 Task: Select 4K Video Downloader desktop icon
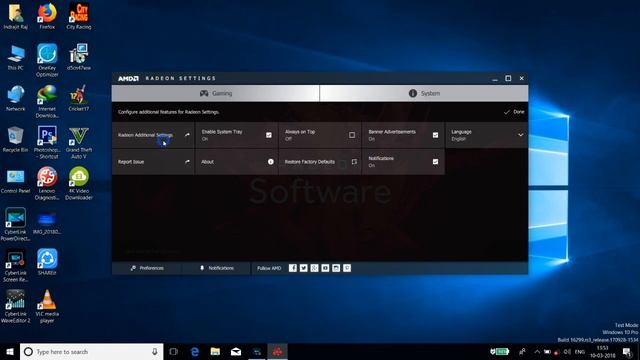pyautogui.click(x=79, y=183)
